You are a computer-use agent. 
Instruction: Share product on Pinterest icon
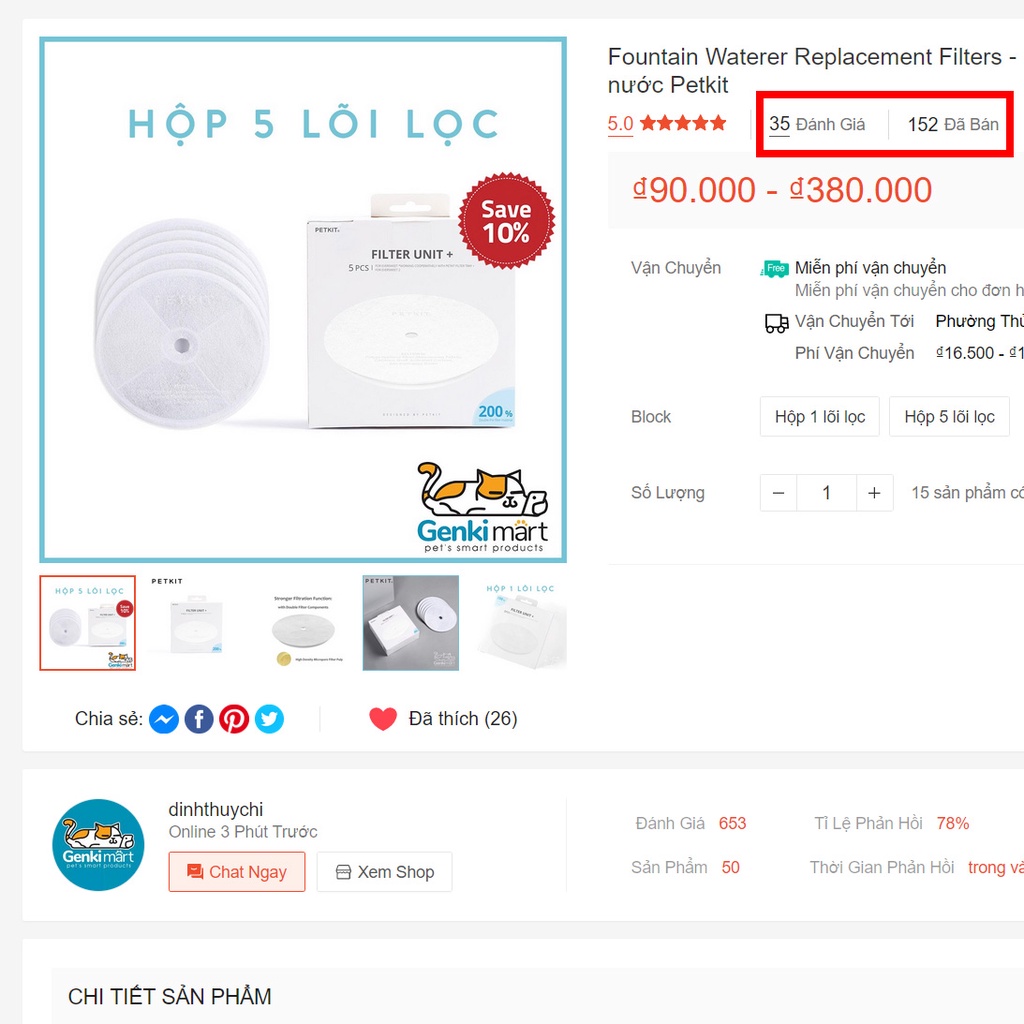pos(234,719)
